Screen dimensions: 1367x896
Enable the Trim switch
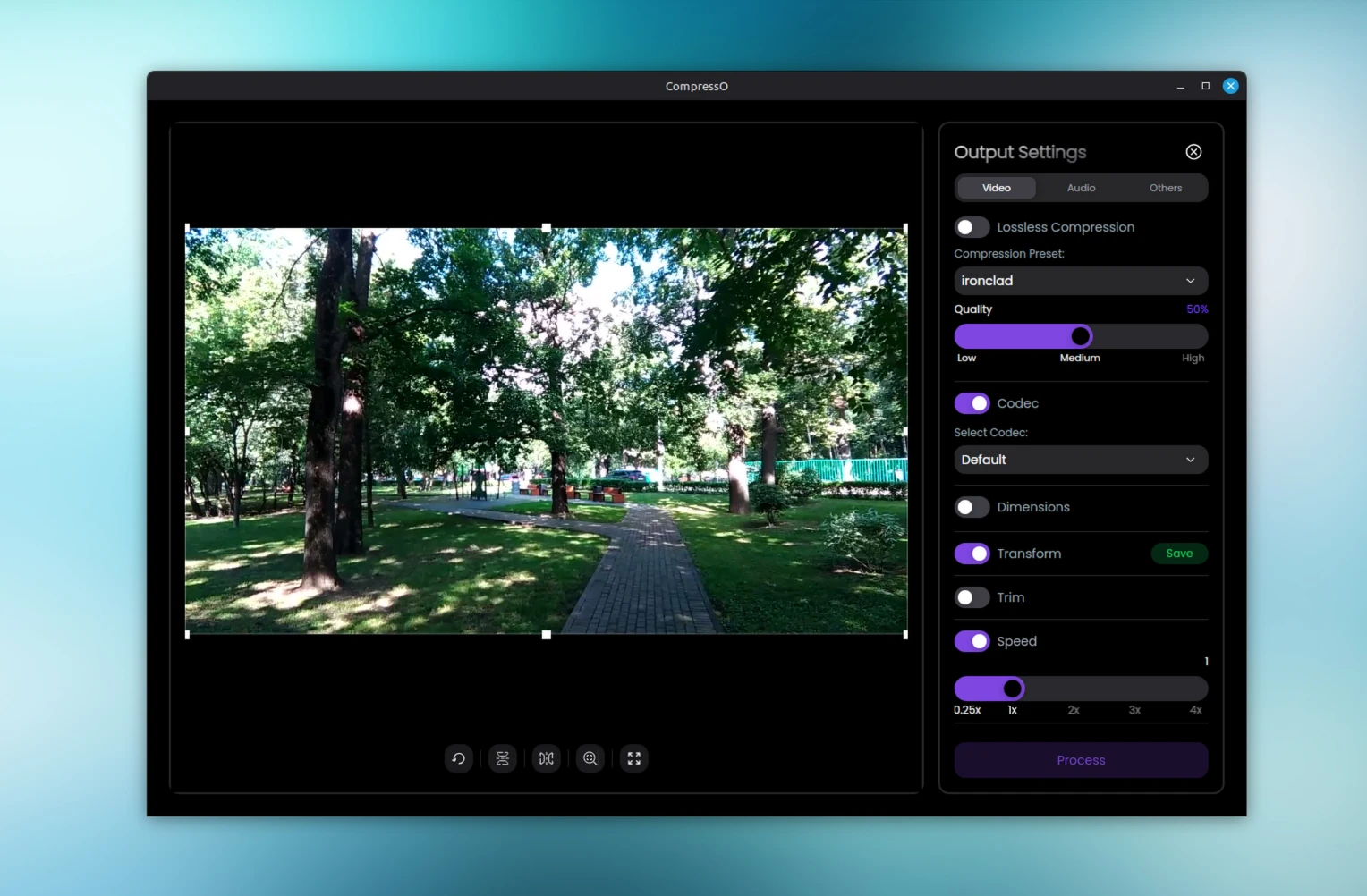(x=972, y=597)
